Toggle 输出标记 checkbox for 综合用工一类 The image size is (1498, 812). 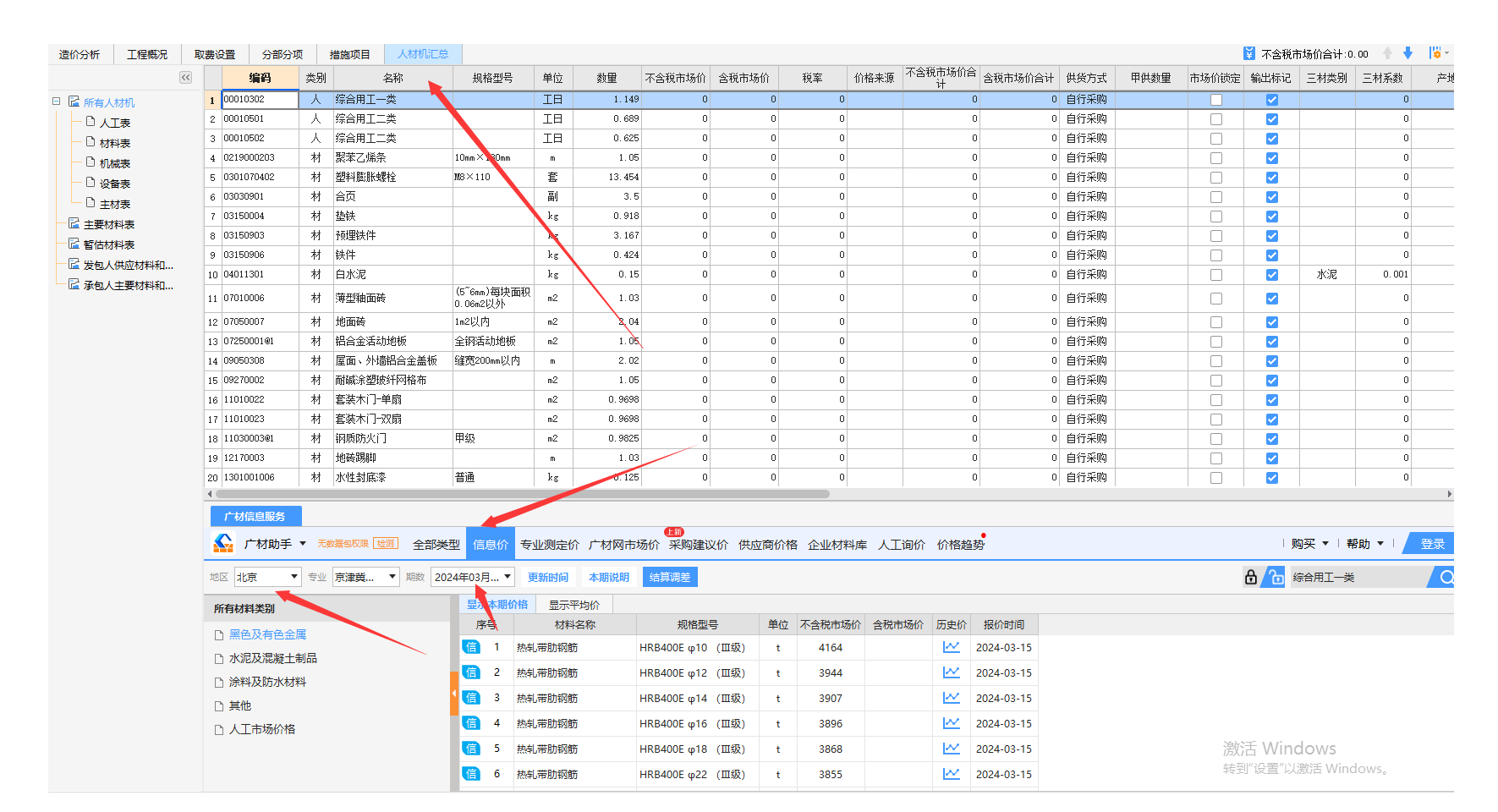coord(1272,100)
